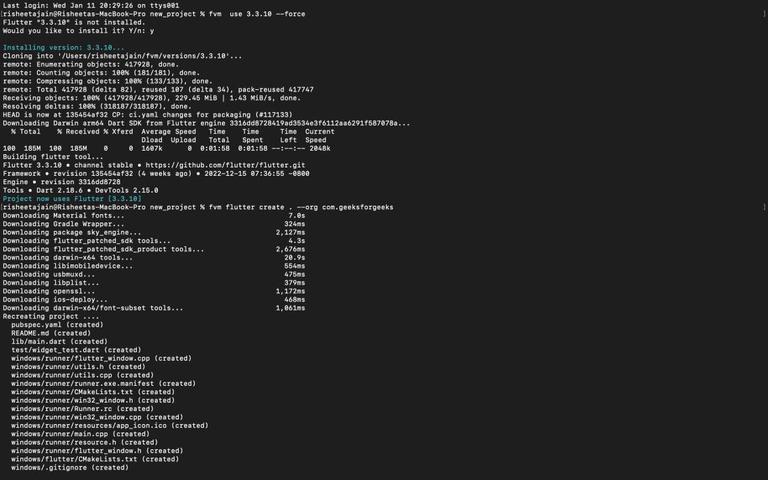Viewport: 768px width, 480px height.
Task: Click the 'Recreating project ....' line
Action: pos(51,316)
